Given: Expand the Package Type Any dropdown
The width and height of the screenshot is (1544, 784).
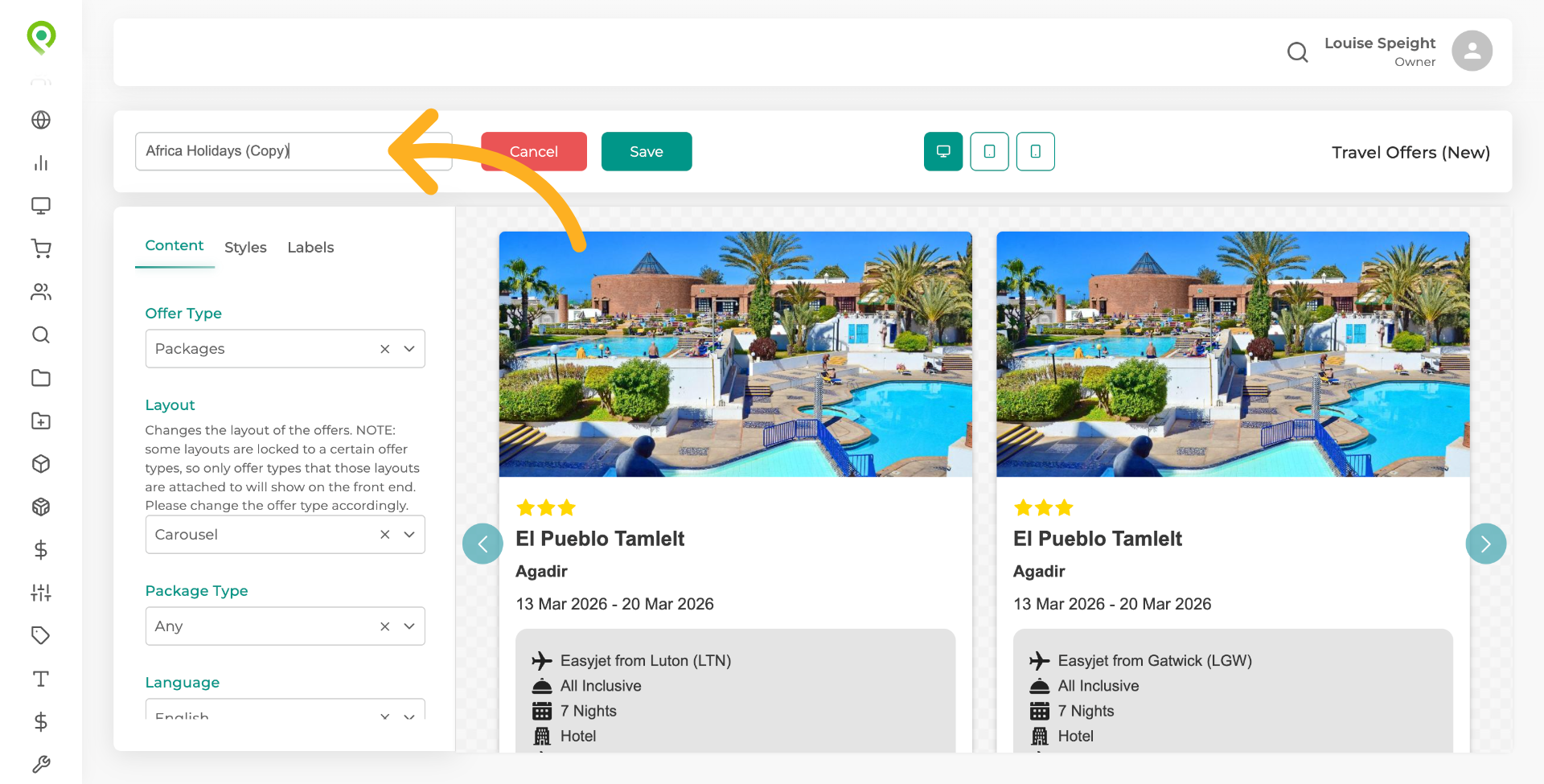Looking at the screenshot, I should (409, 626).
